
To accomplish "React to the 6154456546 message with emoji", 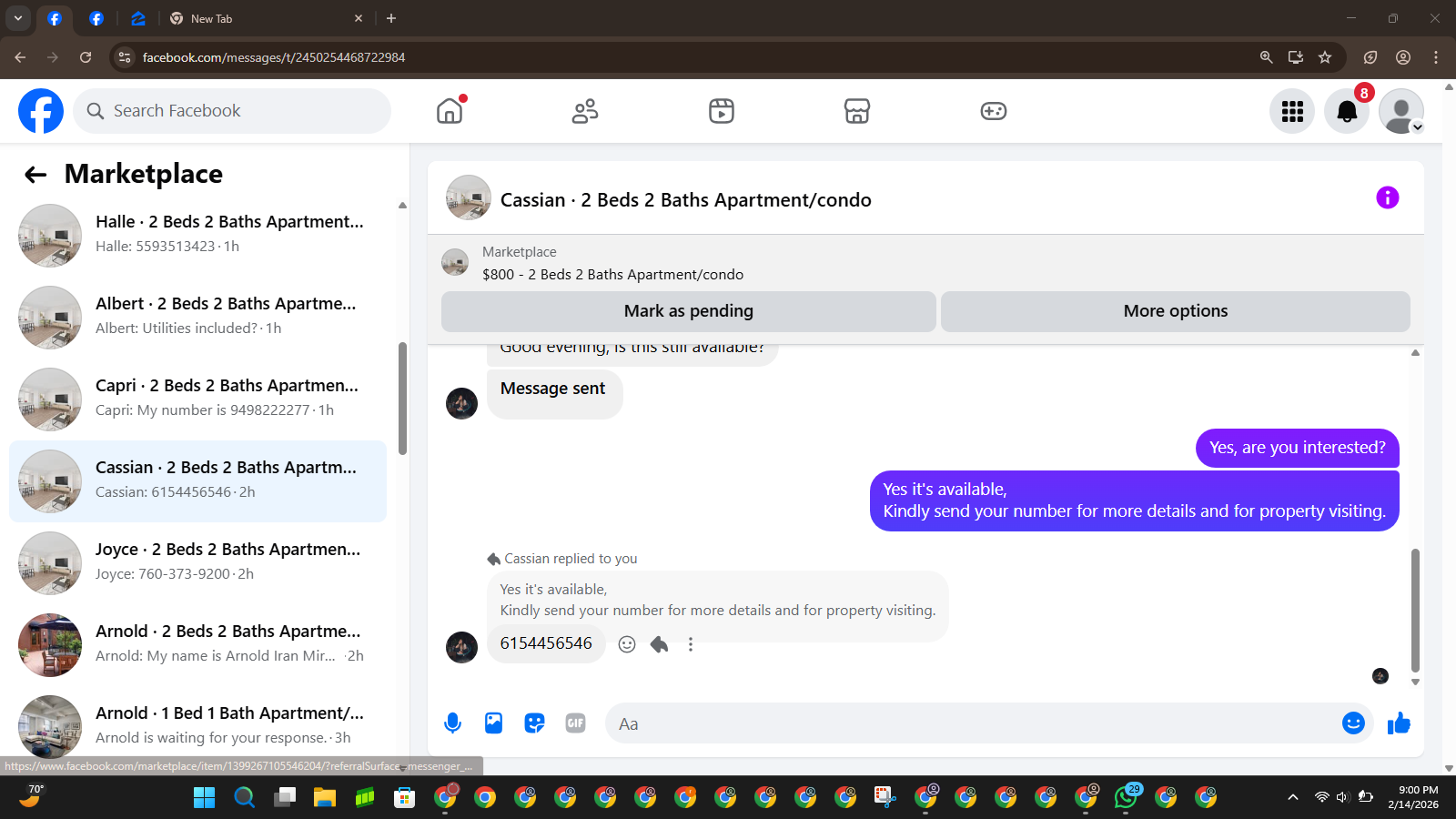I will (627, 644).
